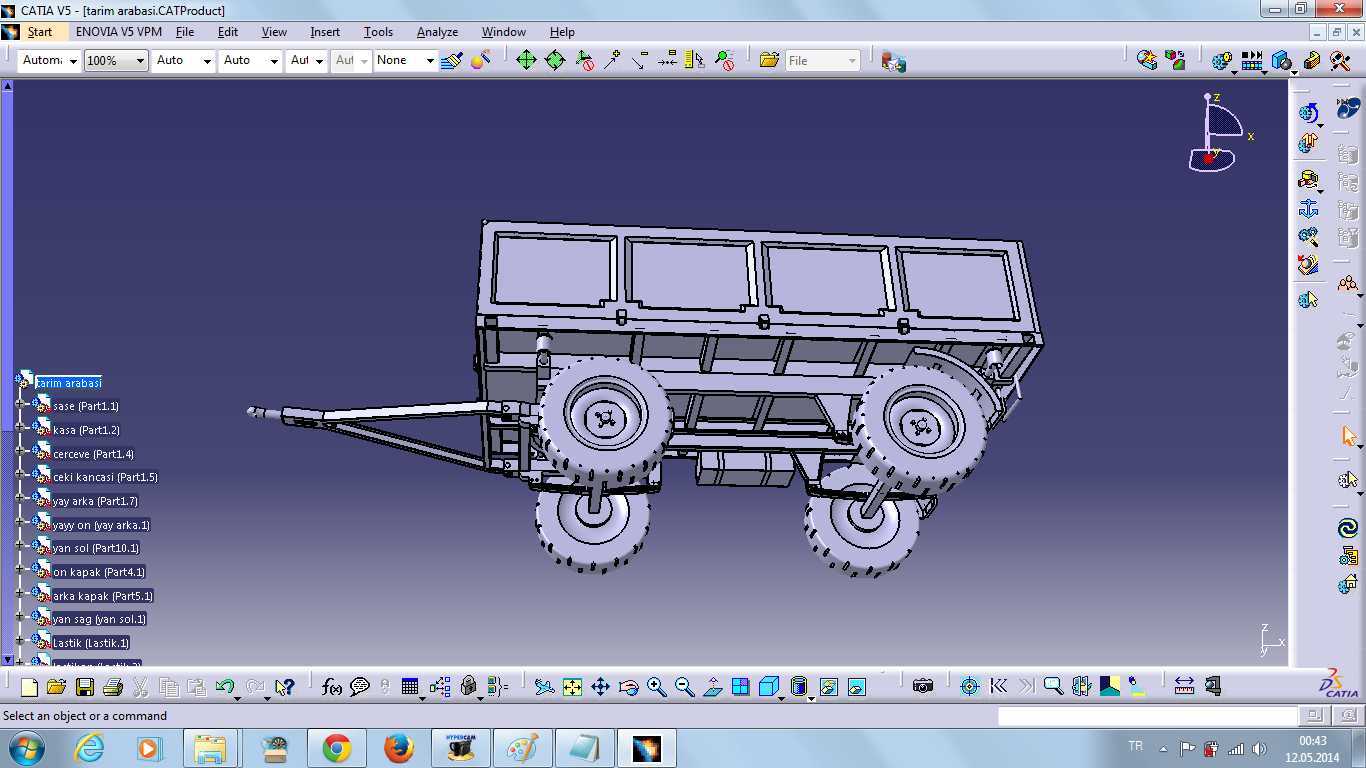Open Firefox from the taskbar
This screenshot has width=1366, height=768.
(x=398, y=748)
